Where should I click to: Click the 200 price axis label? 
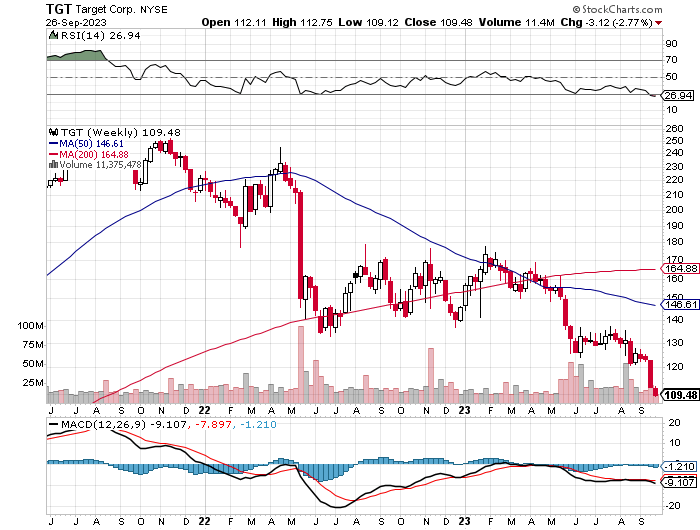click(674, 209)
